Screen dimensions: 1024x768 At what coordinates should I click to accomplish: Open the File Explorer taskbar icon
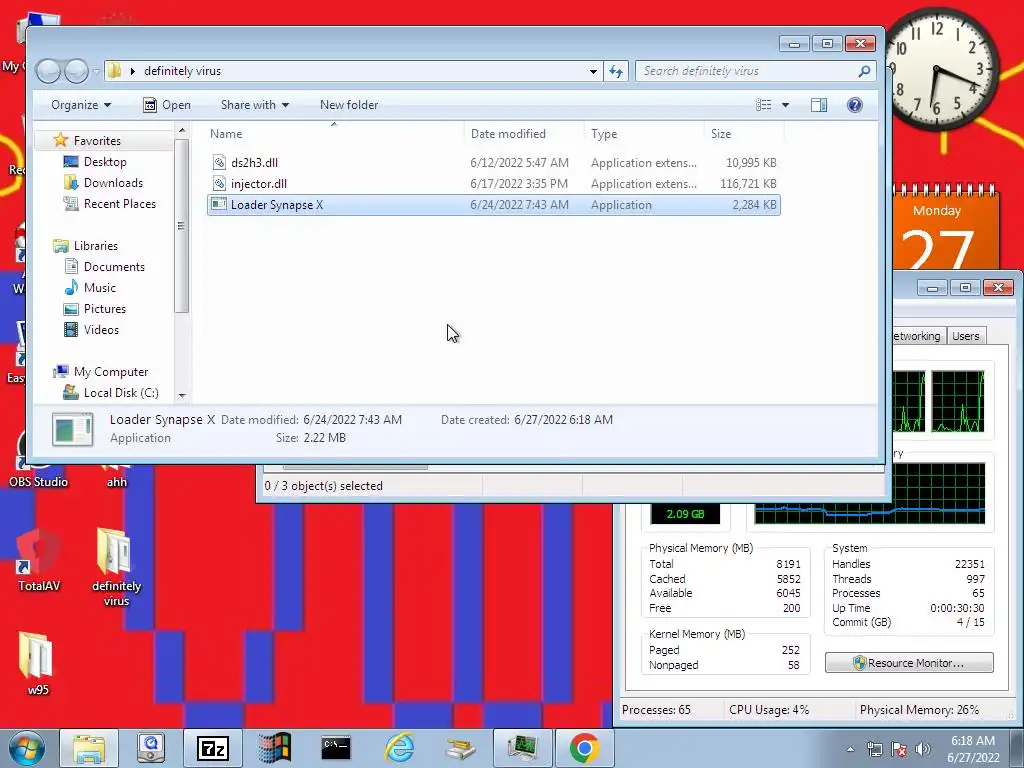click(89, 748)
